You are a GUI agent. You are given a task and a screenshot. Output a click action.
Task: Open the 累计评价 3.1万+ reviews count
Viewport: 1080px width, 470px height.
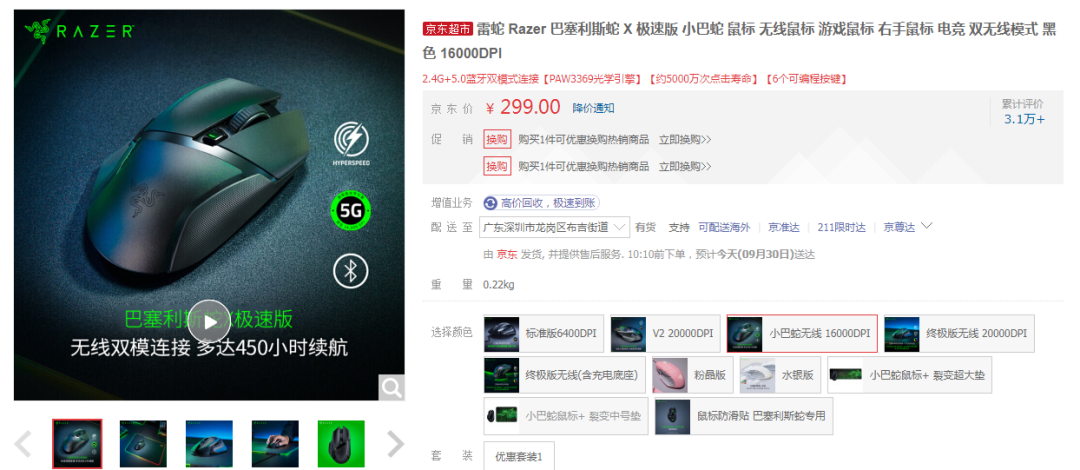[x=1023, y=112]
